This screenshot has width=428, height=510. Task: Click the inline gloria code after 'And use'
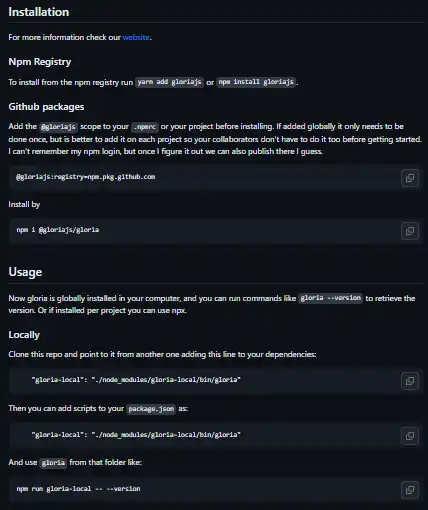pos(53,463)
